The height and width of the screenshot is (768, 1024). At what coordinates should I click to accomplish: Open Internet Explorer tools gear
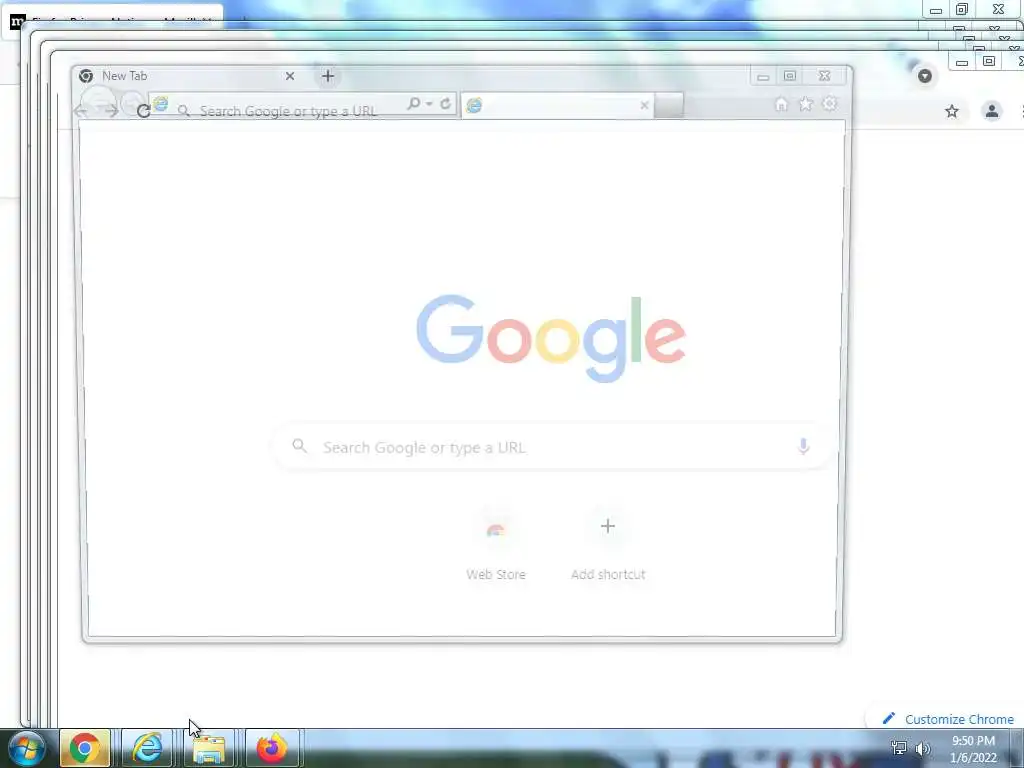(829, 103)
